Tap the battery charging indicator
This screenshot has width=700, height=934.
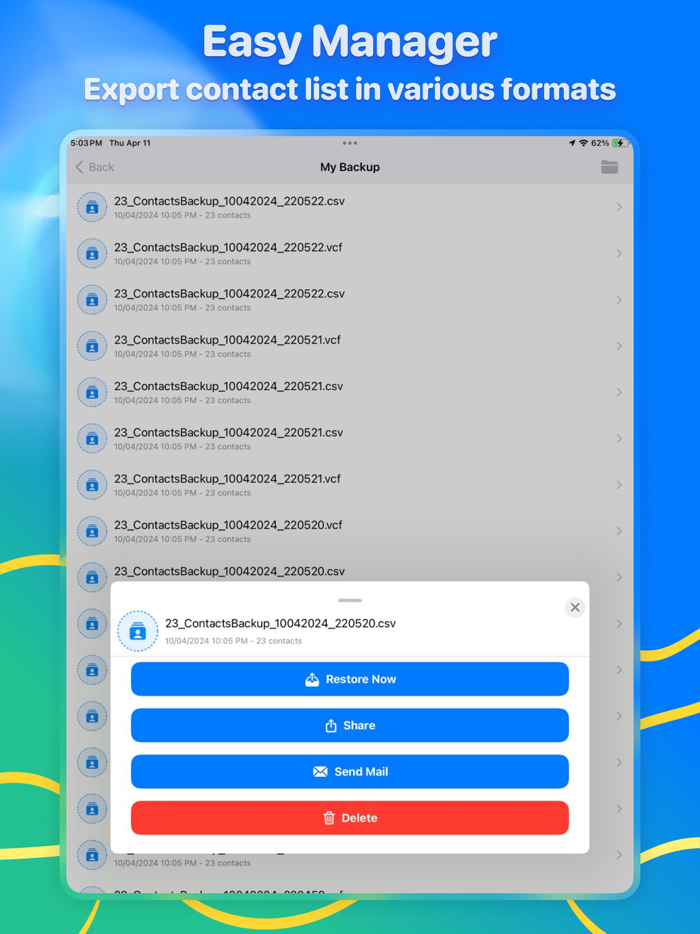tap(620, 143)
